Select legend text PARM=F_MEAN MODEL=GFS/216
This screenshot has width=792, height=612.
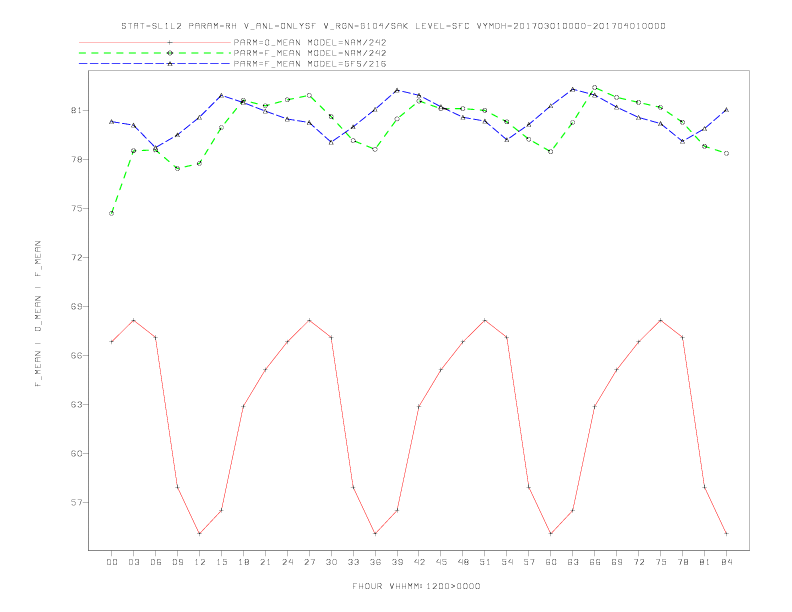point(310,64)
